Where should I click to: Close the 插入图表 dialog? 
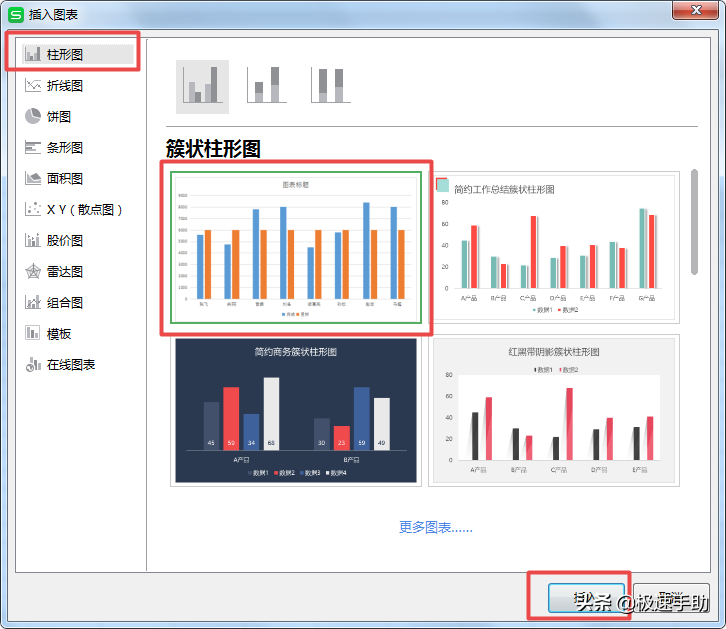[x=695, y=10]
